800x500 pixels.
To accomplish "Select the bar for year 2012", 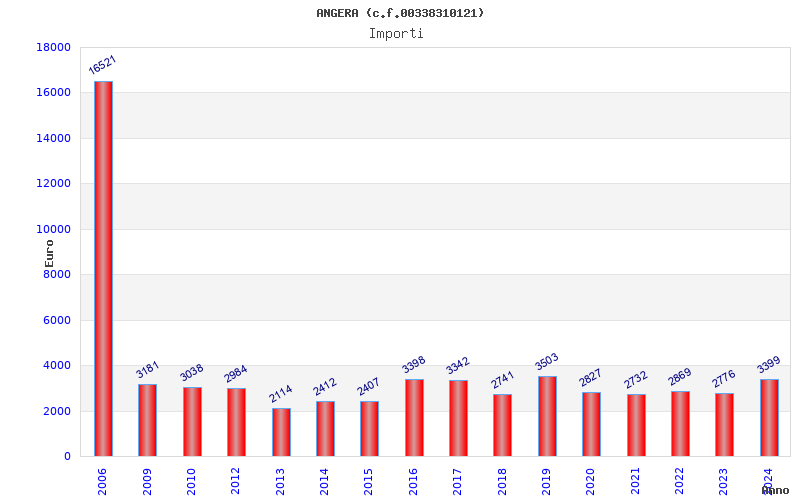I will (236, 422).
